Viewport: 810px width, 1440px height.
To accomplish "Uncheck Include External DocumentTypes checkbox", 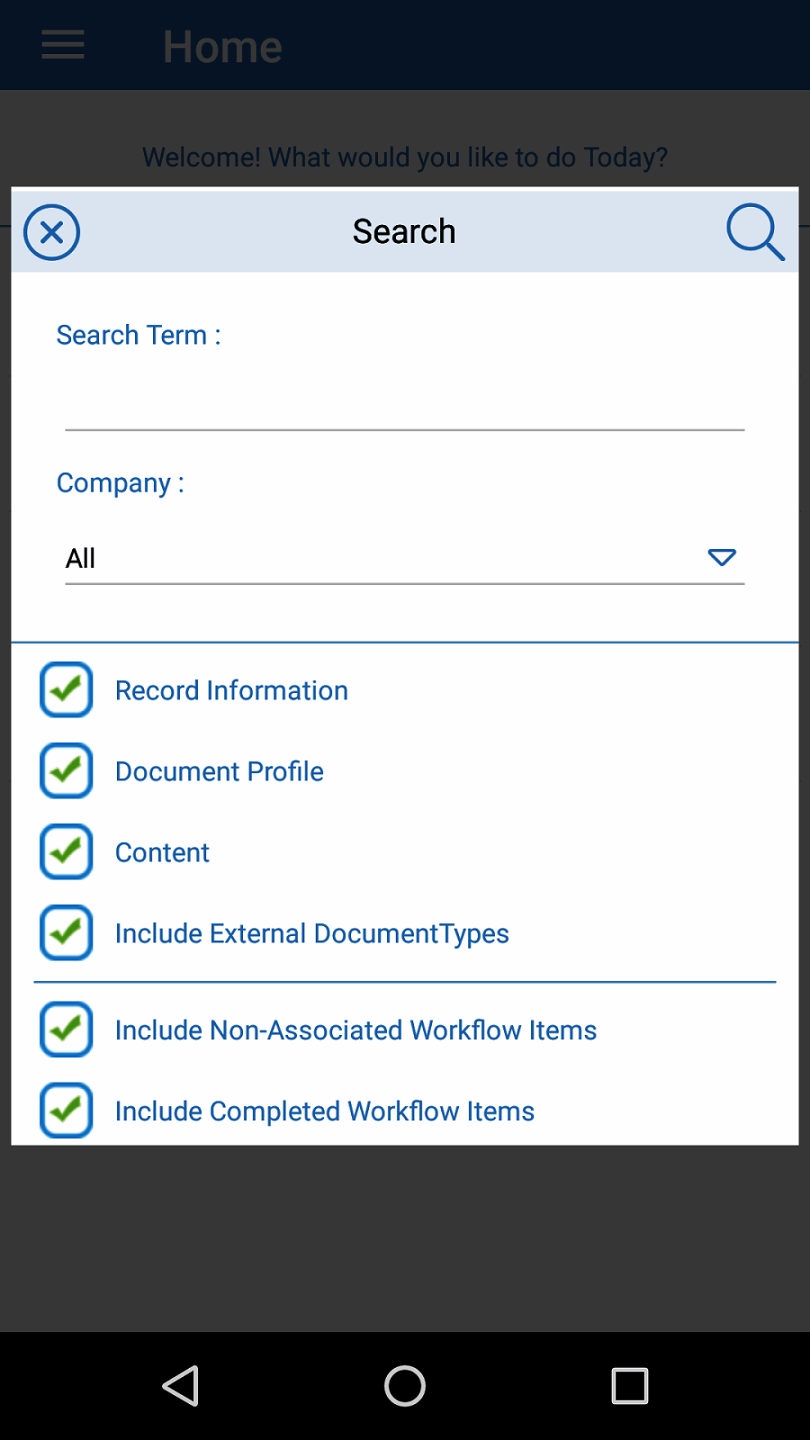I will (66, 933).
